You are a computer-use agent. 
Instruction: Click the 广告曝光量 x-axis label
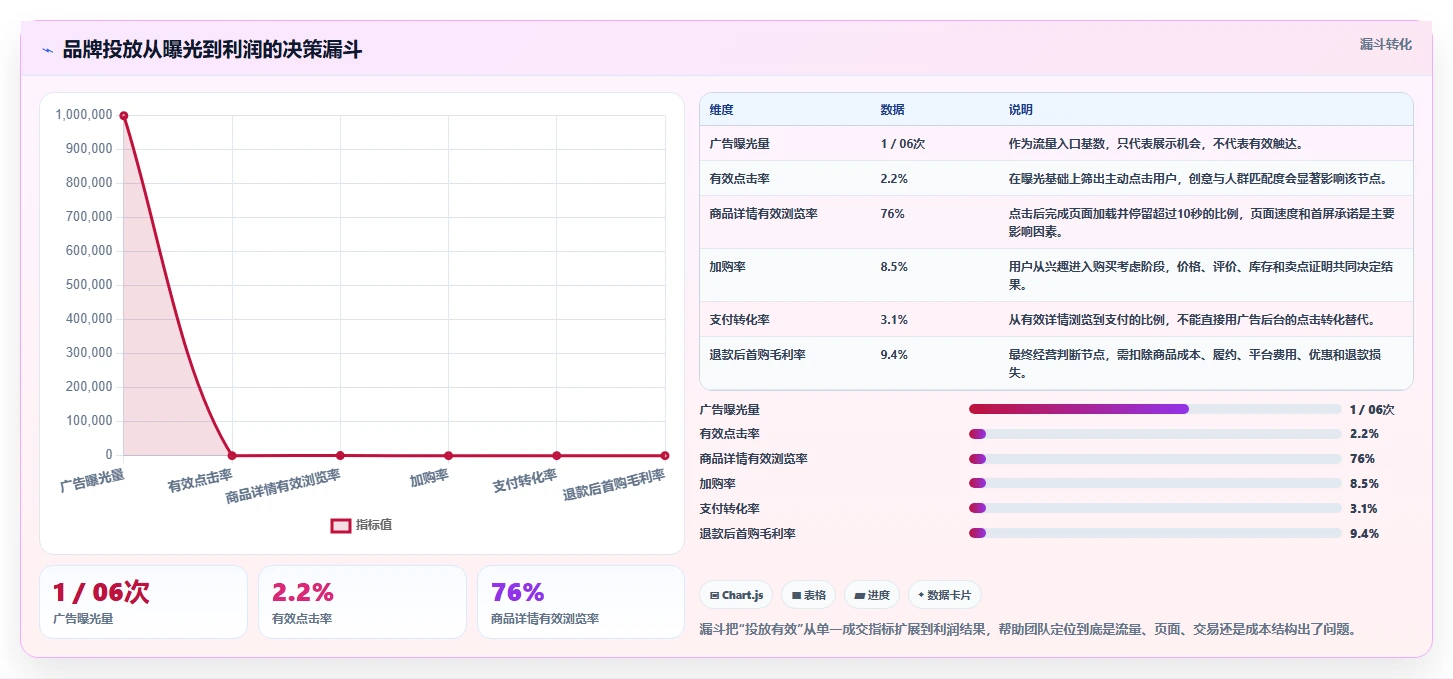click(92, 481)
